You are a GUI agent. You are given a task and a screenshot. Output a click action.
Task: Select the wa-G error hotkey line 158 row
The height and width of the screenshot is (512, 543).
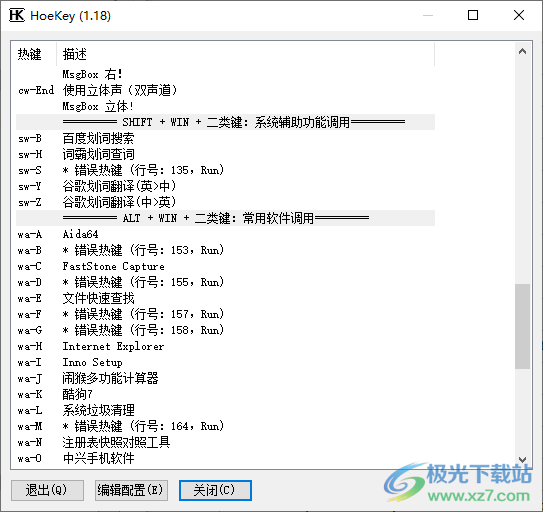click(225, 330)
